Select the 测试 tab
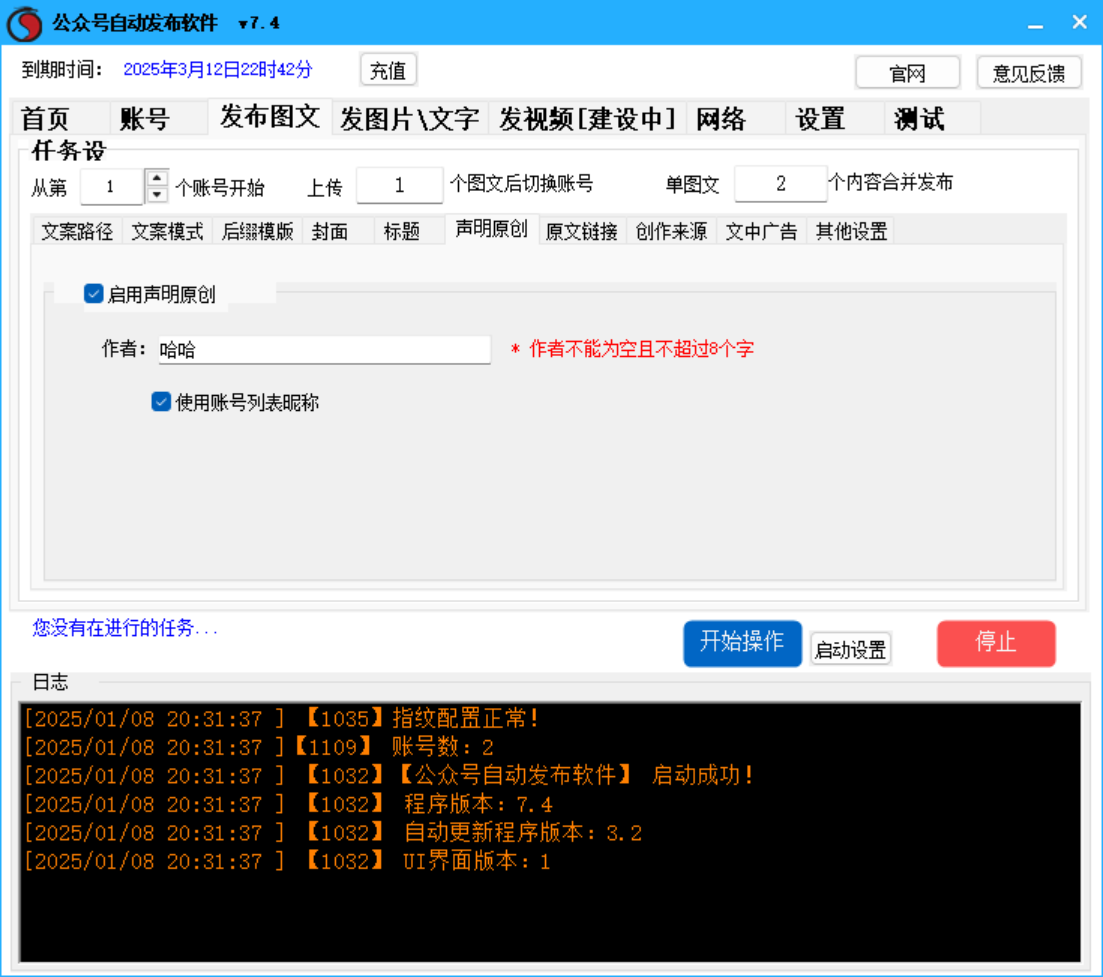1103x977 pixels. (x=932, y=118)
